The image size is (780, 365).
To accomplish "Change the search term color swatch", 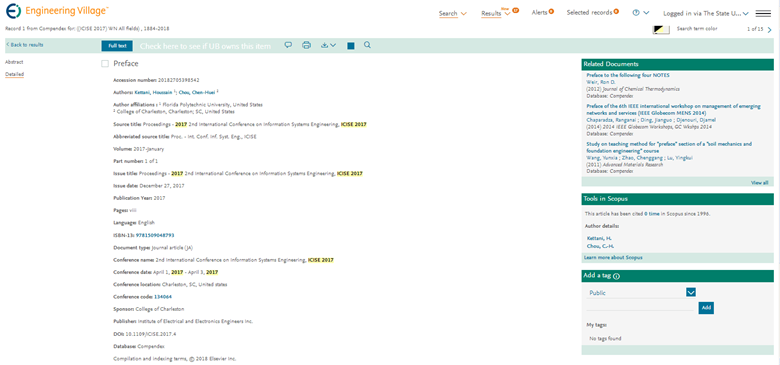I will [x=661, y=30].
